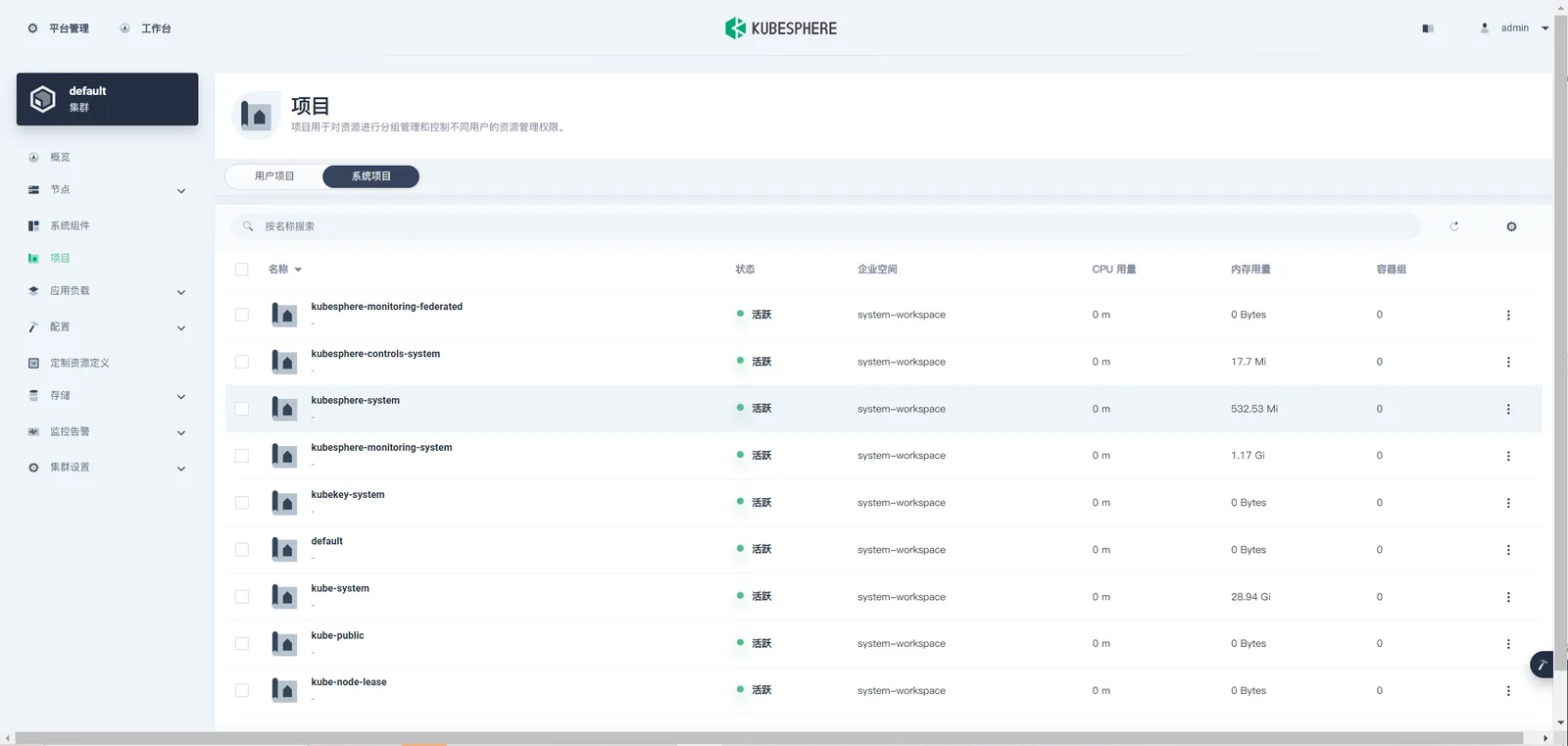Open the kube-public project link
1568x746 pixels.
pos(337,635)
